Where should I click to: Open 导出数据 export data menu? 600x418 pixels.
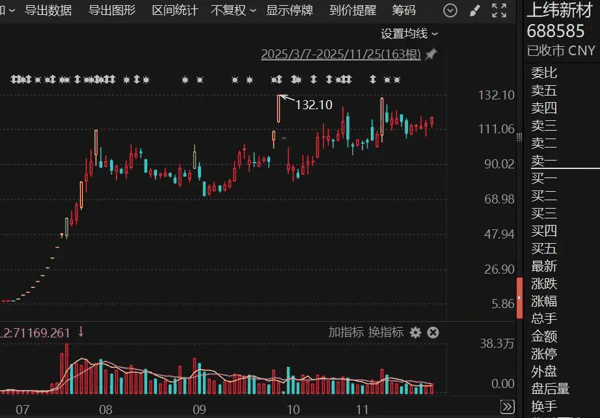coord(48,11)
